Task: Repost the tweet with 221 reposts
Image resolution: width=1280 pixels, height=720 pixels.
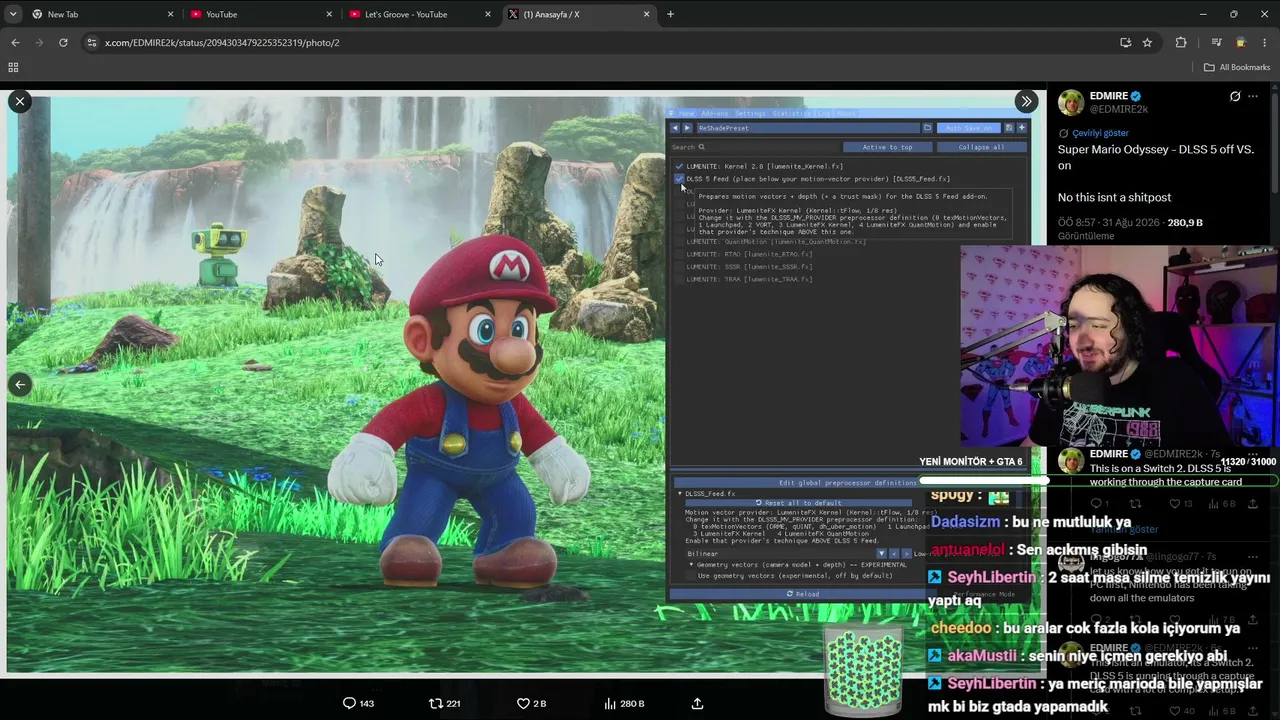Action: (x=444, y=703)
